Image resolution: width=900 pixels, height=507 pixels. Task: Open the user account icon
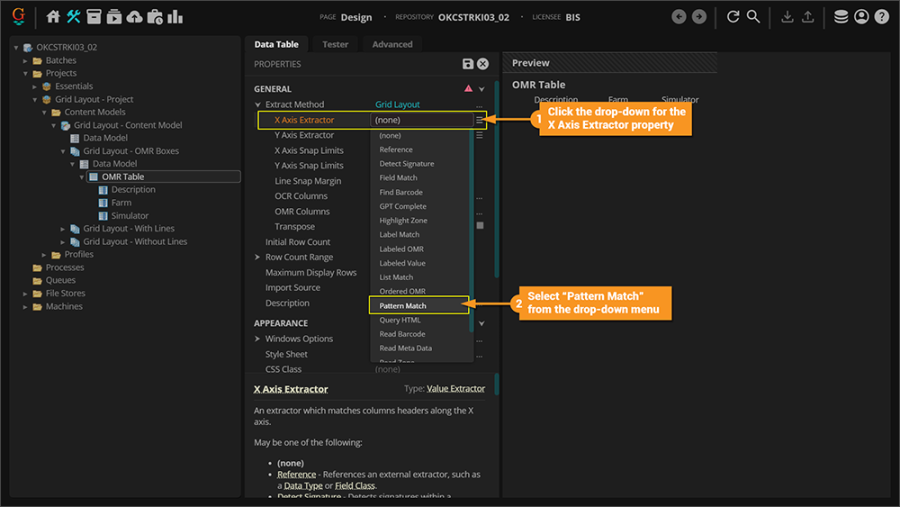point(862,17)
